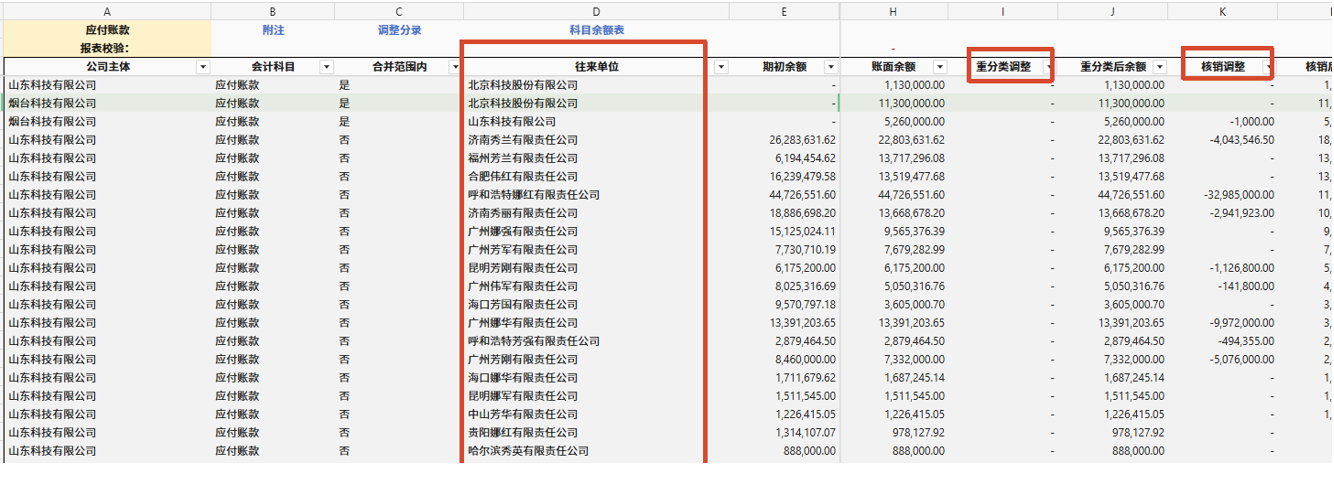Follow the 调整分录 link
The height and width of the screenshot is (493, 1334).
(399, 30)
